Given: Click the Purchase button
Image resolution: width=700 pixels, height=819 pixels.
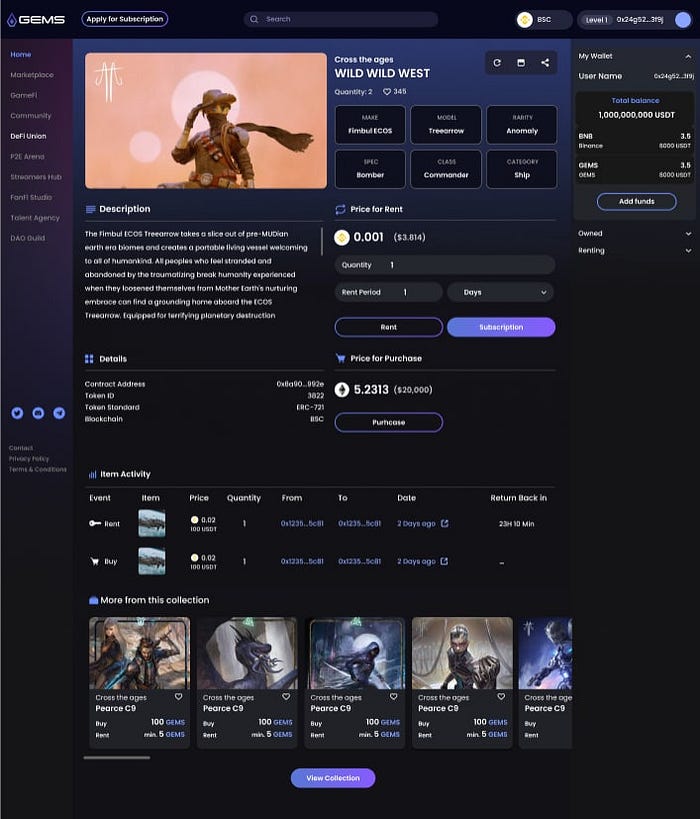Looking at the screenshot, I should (x=389, y=423).
